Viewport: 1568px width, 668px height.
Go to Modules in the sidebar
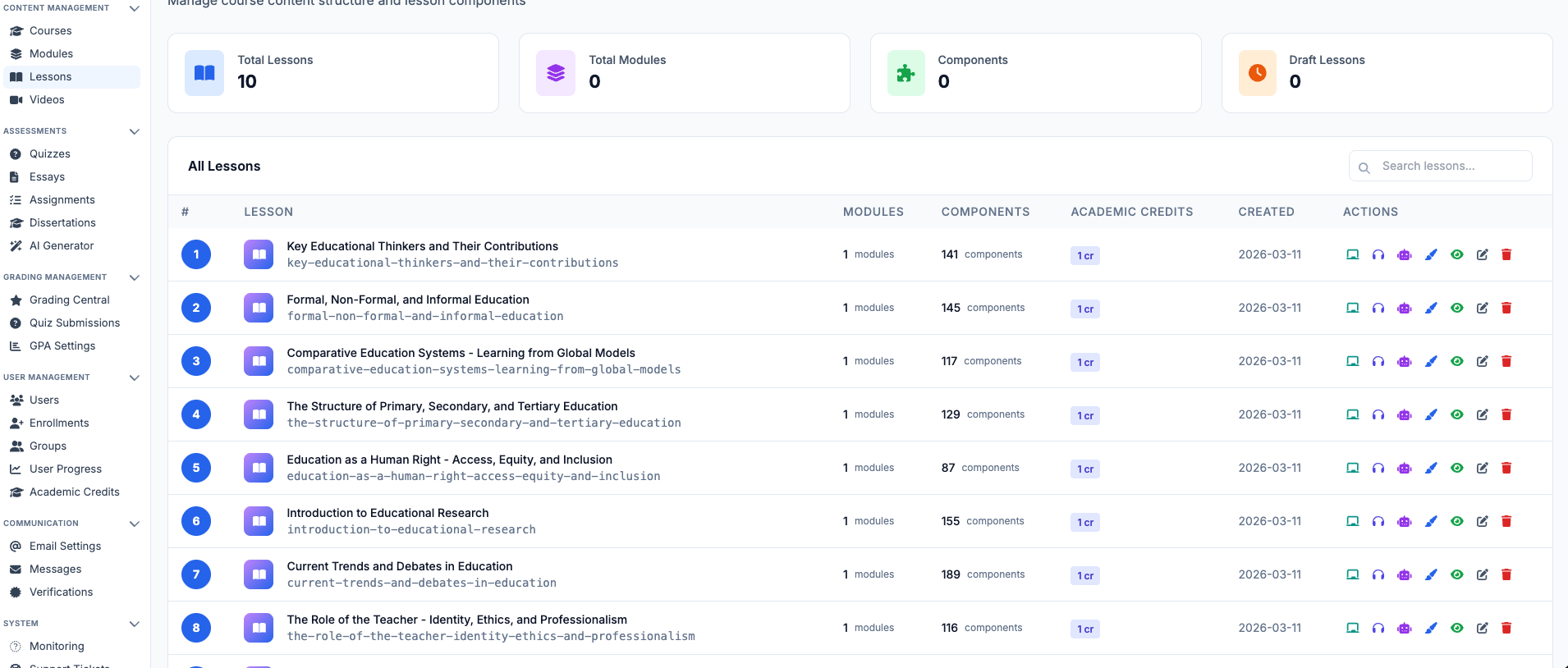71,54
